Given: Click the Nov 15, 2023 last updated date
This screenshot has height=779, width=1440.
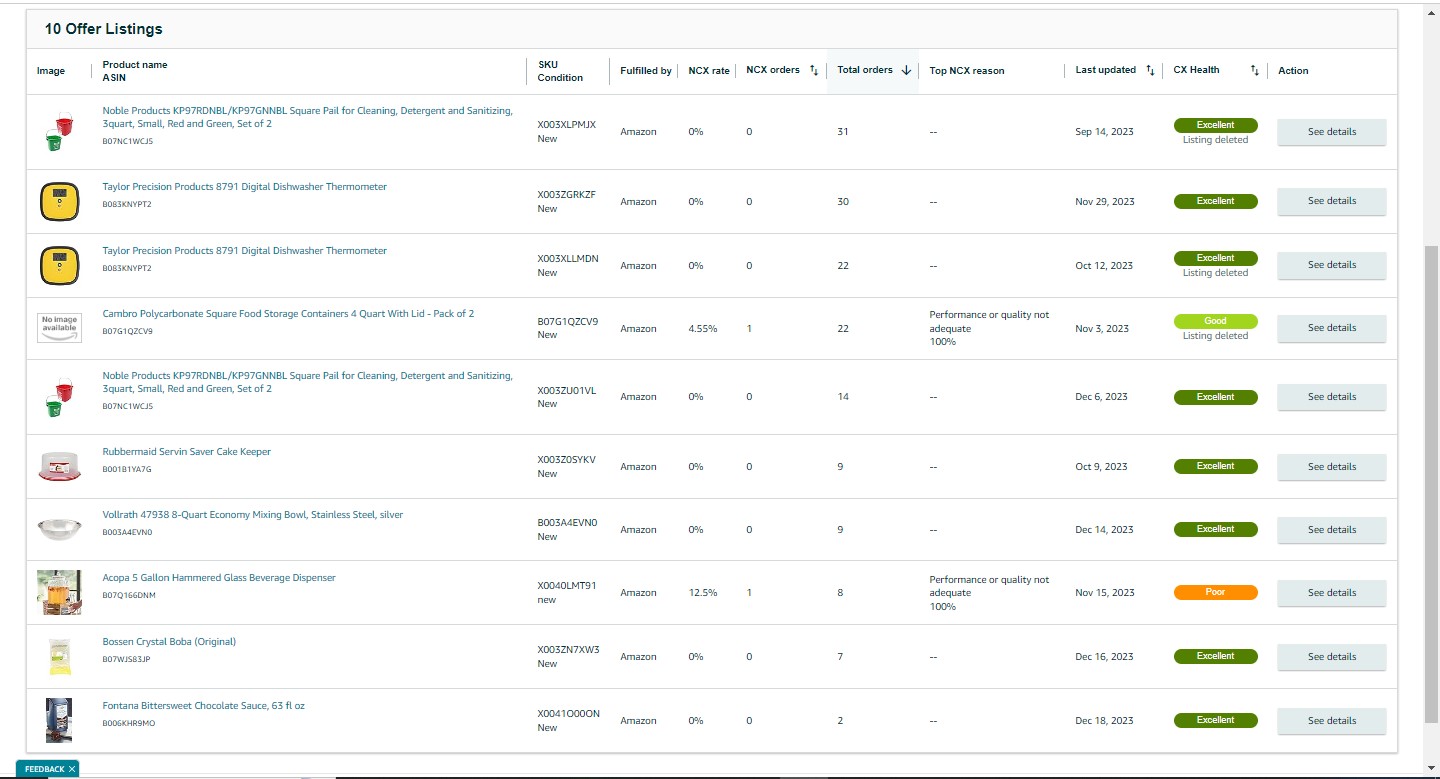Looking at the screenshot, I should pyautogui.click(x=1105, y=593).
